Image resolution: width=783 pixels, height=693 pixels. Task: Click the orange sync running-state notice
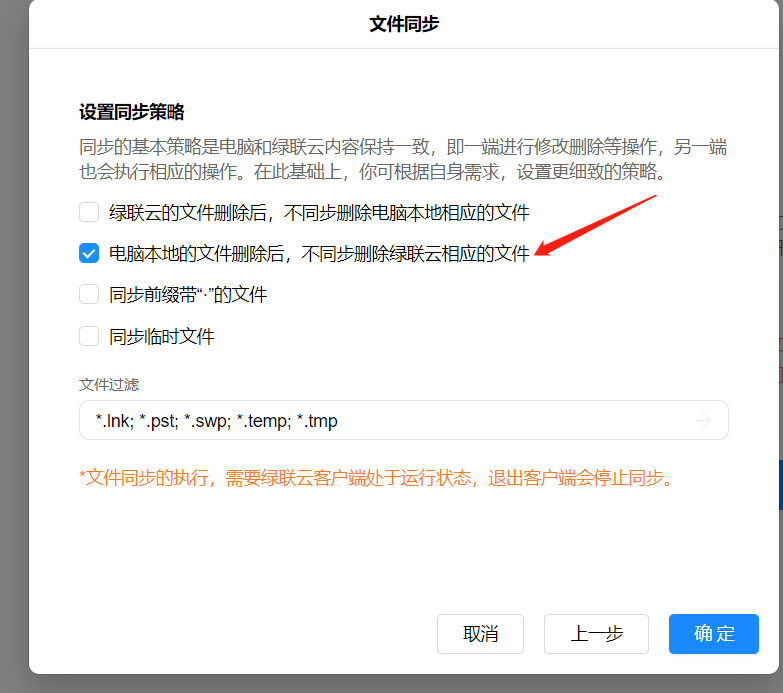click(x=377, y=478)
